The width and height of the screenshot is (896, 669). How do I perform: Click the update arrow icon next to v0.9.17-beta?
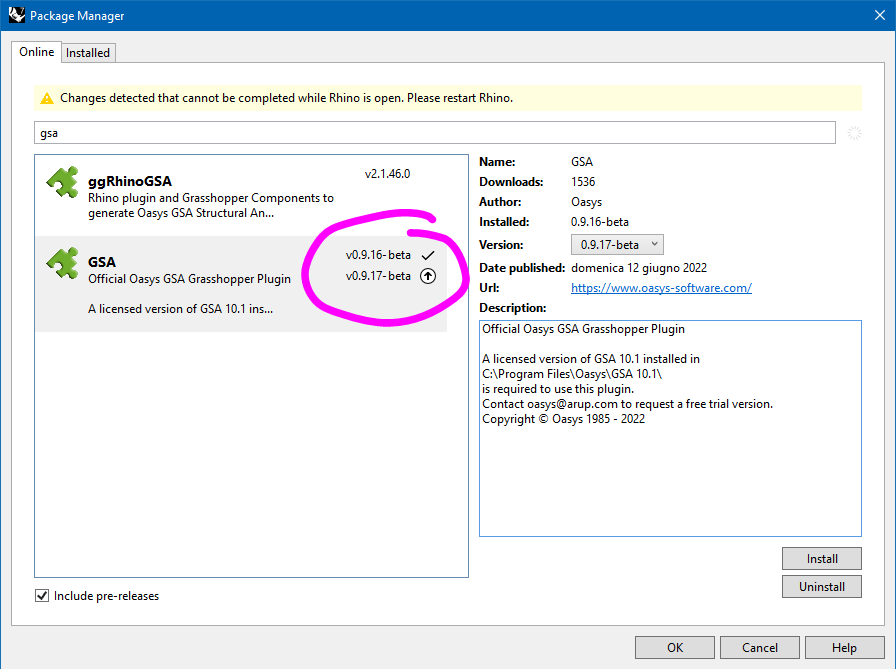click(428, 276)
